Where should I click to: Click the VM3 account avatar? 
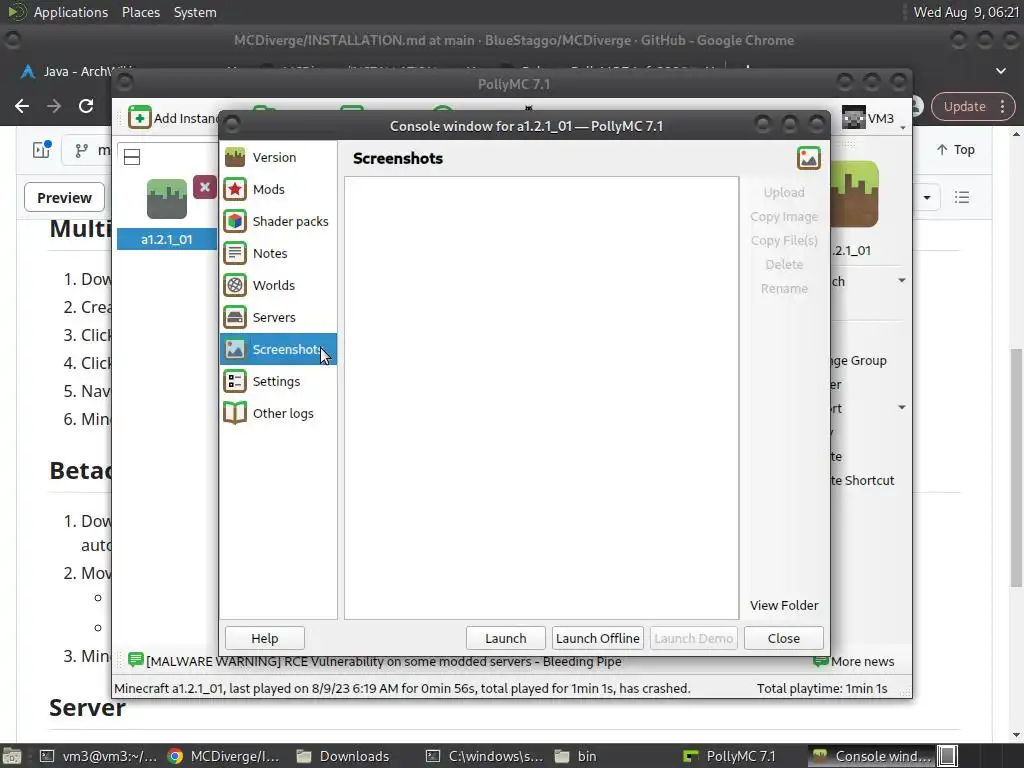(x=853, y=118)
